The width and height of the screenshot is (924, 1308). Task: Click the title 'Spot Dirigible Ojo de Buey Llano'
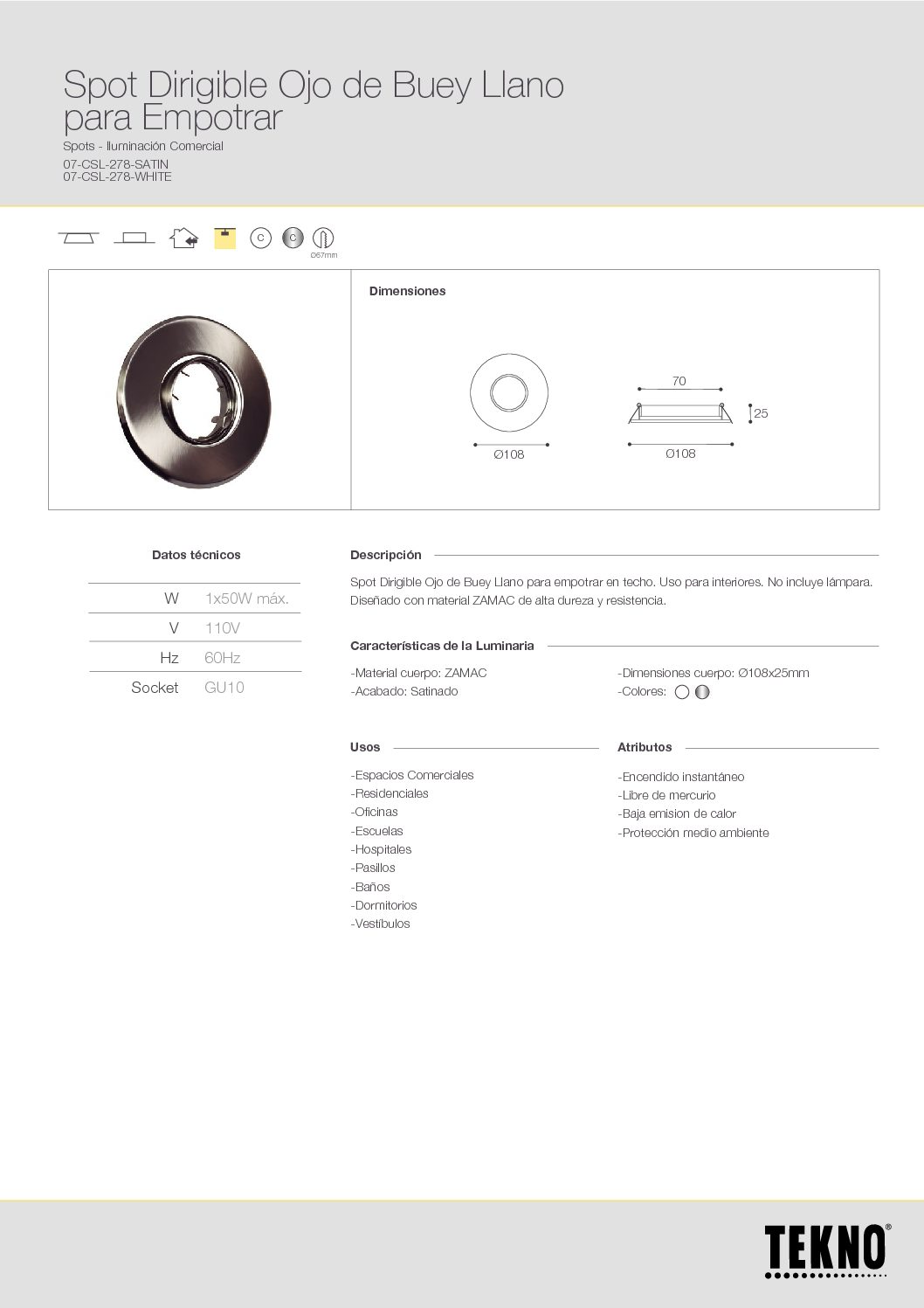pos(314,85)
